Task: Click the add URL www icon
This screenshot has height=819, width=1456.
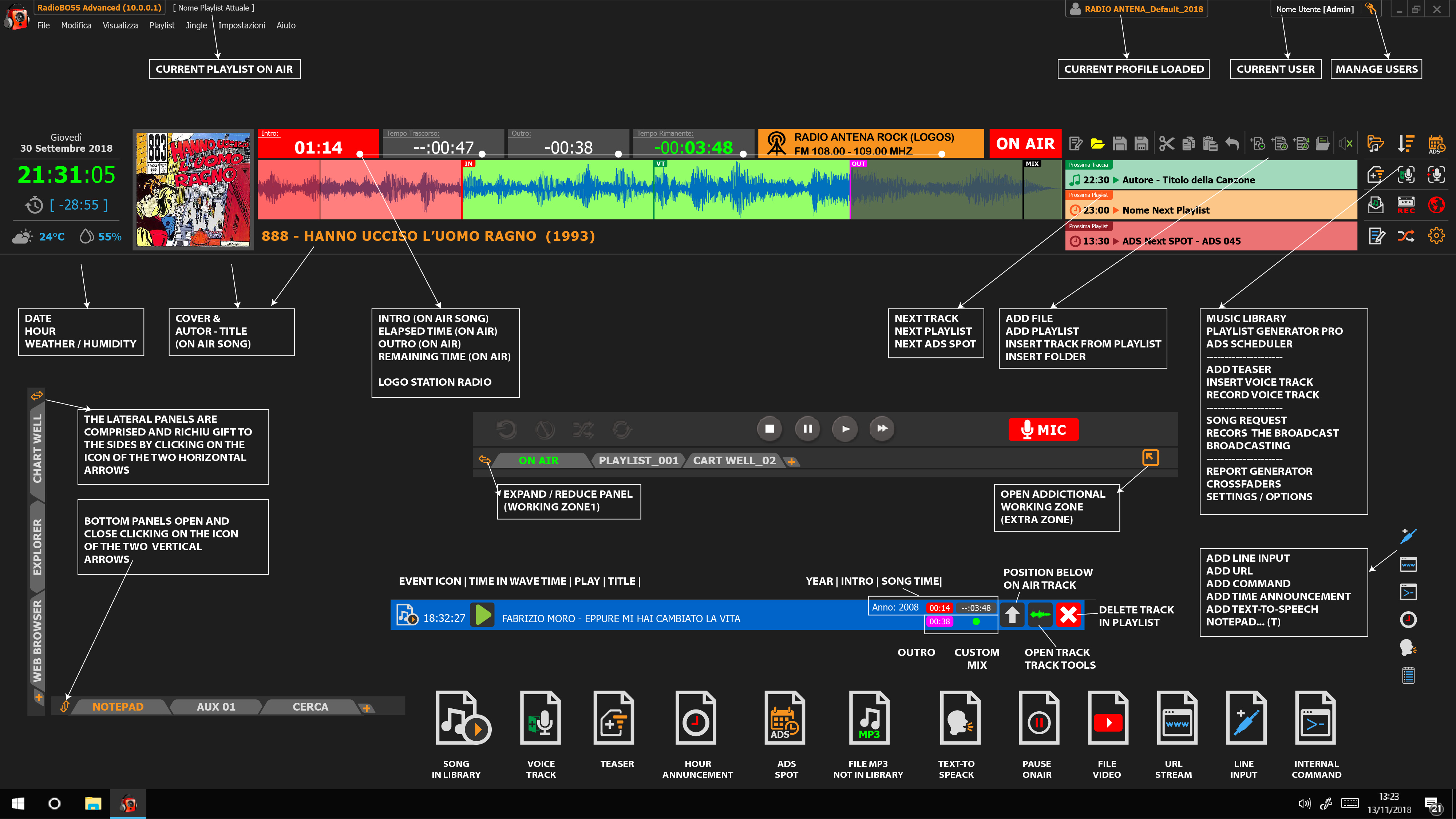Action: click(x=1408, y=564)
